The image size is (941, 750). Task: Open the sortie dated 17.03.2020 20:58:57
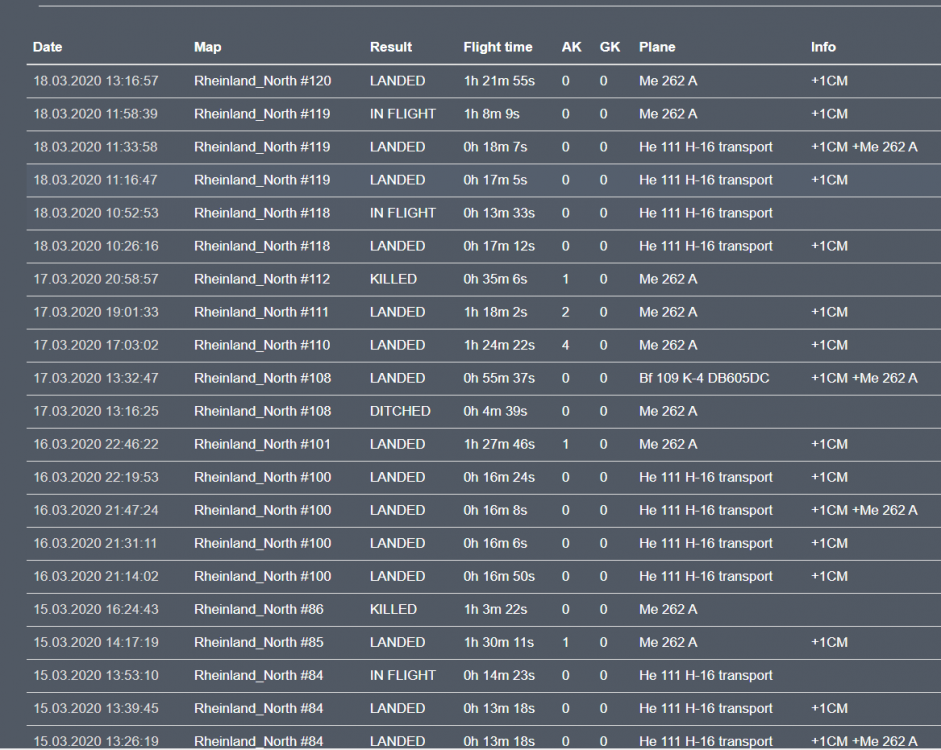(96, 279)
